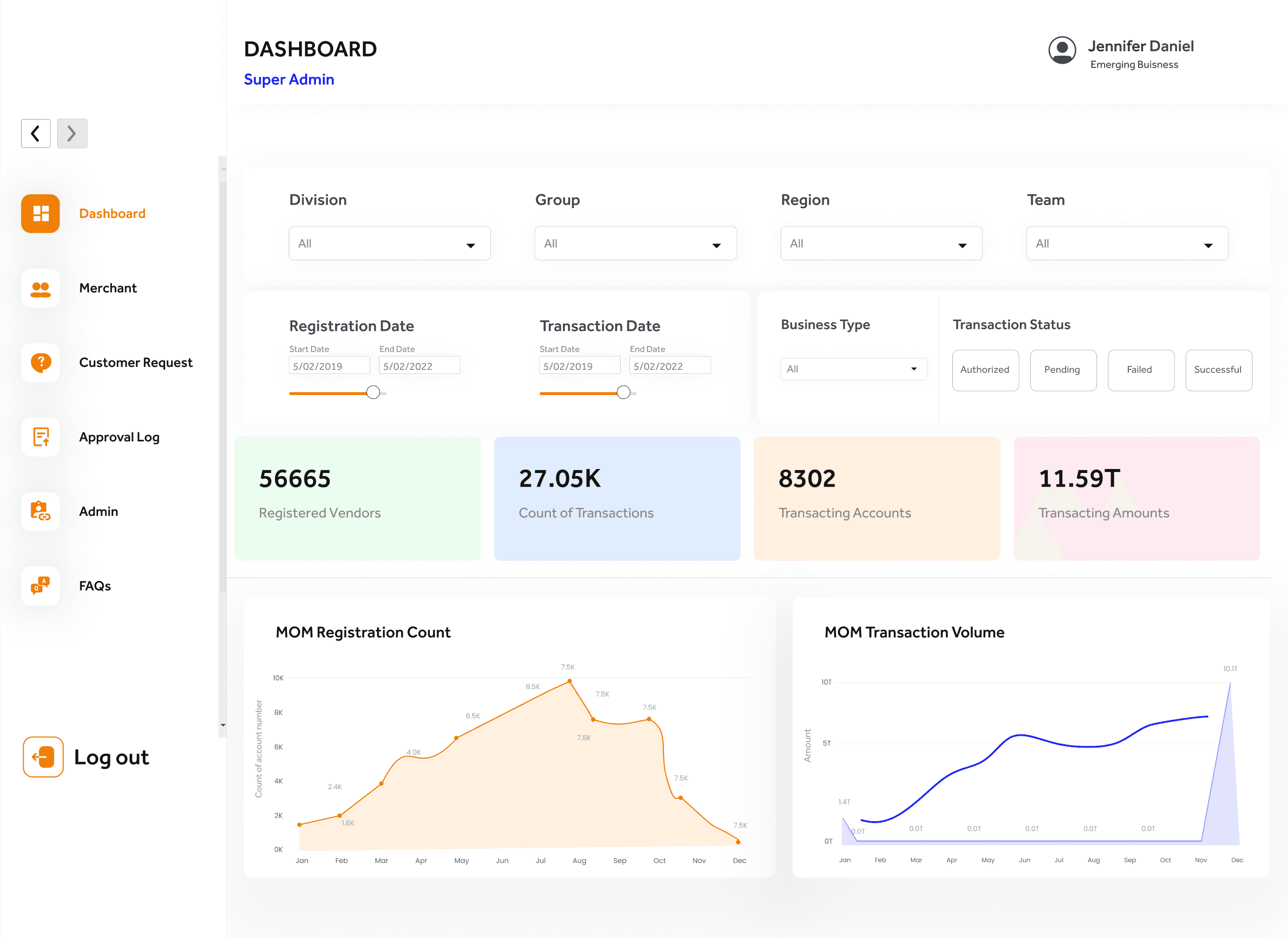1288x938 pixels.
Task: Click the Team dropdown arrow
Action: 1209,246
